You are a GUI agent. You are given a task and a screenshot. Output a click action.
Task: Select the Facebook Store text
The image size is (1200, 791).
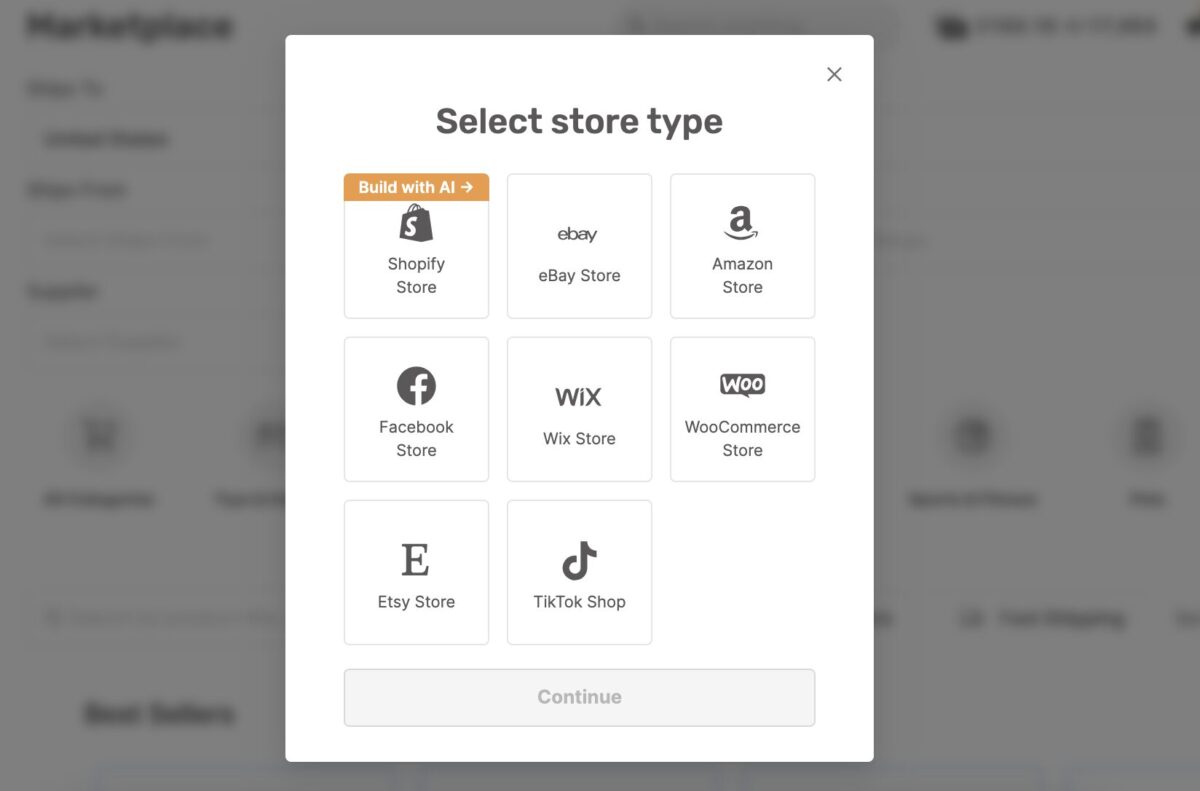pos(416,438)
